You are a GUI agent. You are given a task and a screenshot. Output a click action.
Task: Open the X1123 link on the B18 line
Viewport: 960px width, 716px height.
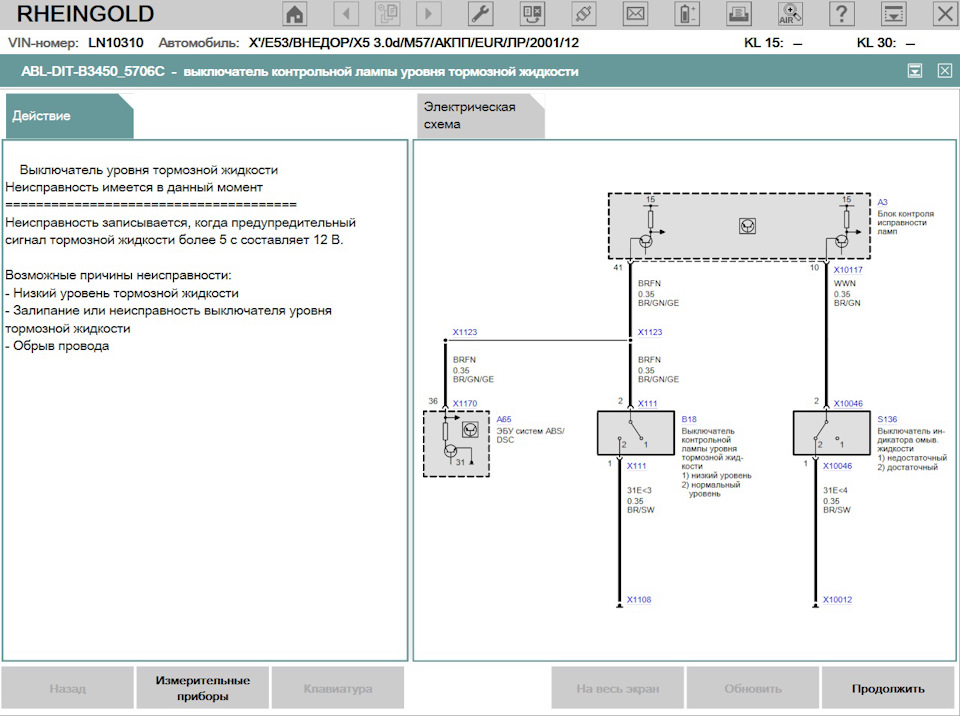[x=650, y=332]
